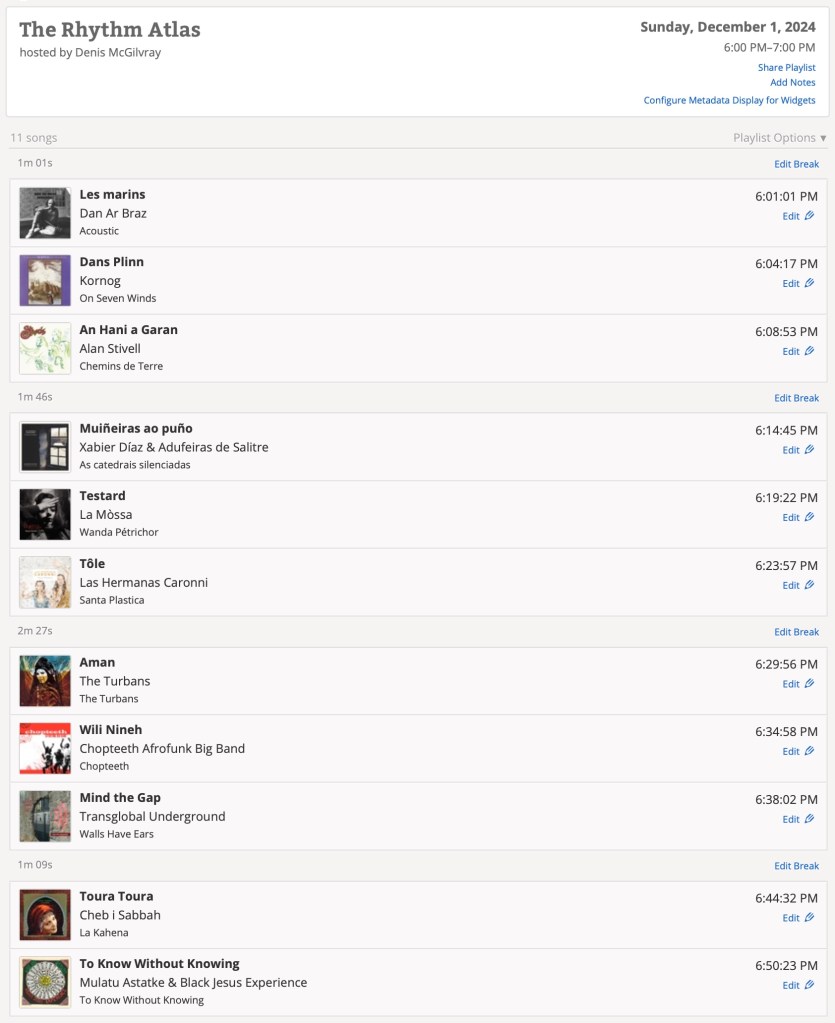Open the Playlist Options dropdown

click(x=779, y=138)
